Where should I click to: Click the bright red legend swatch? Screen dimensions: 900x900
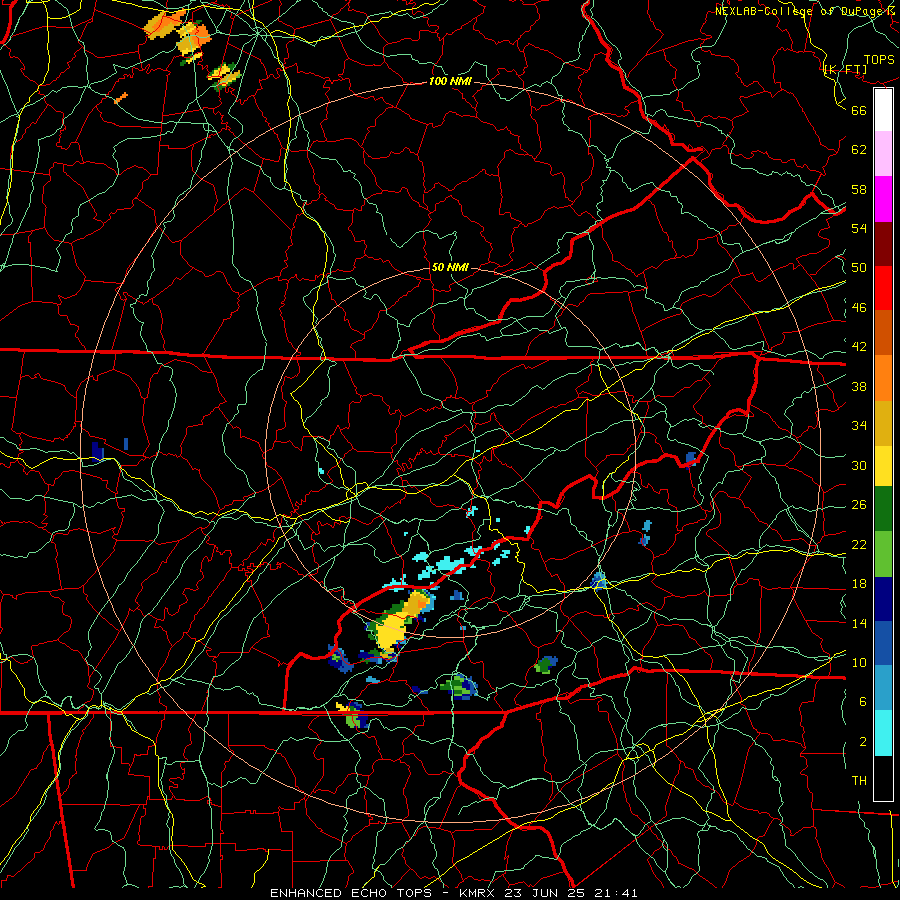[883, 288]
